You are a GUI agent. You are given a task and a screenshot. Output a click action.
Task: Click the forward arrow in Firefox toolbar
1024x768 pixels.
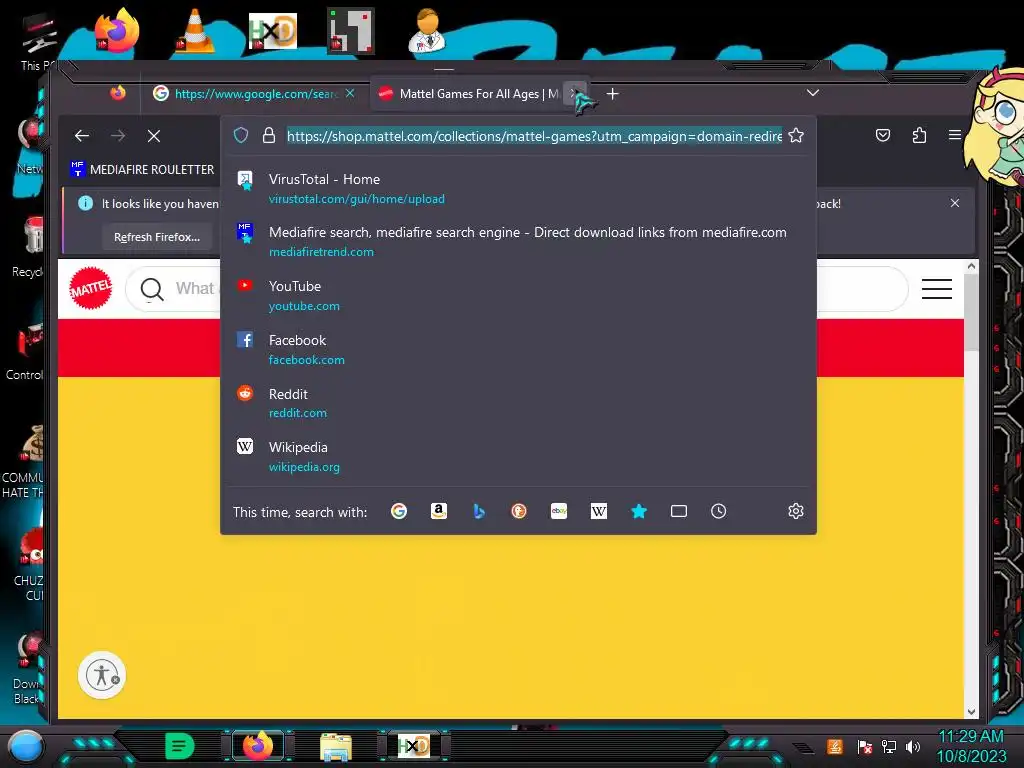coord(118,136)
